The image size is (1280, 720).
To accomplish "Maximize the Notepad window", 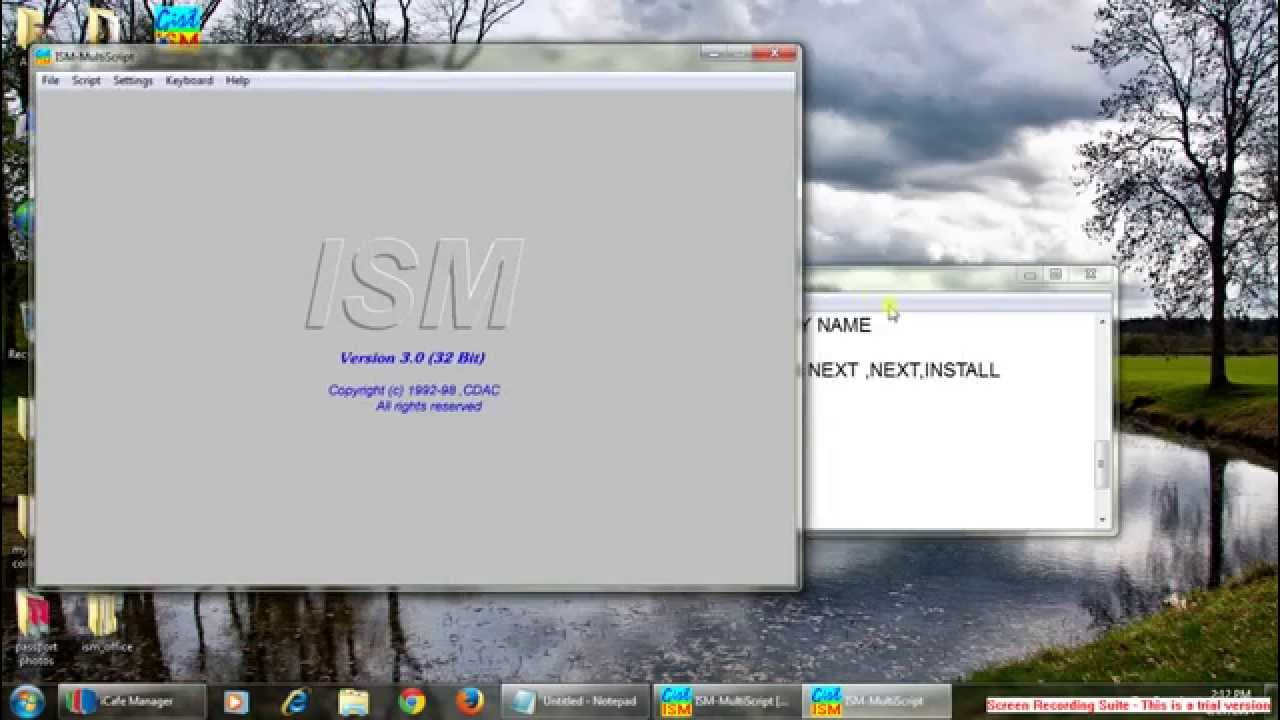I will point(1055,274).
